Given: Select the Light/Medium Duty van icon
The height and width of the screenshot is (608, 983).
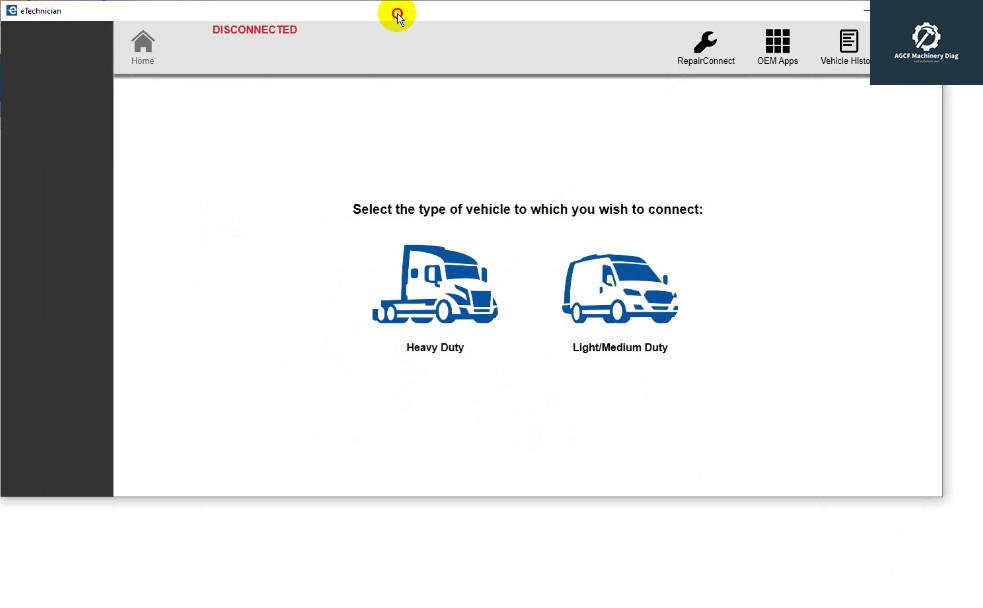Looking at the screenshot, I should (620, 287).
